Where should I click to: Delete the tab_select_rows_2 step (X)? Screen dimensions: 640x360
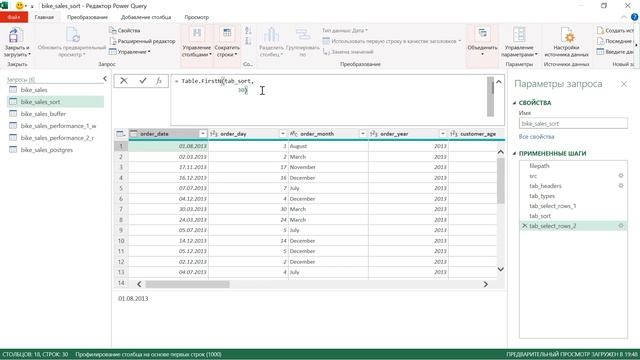pos(524,226)
